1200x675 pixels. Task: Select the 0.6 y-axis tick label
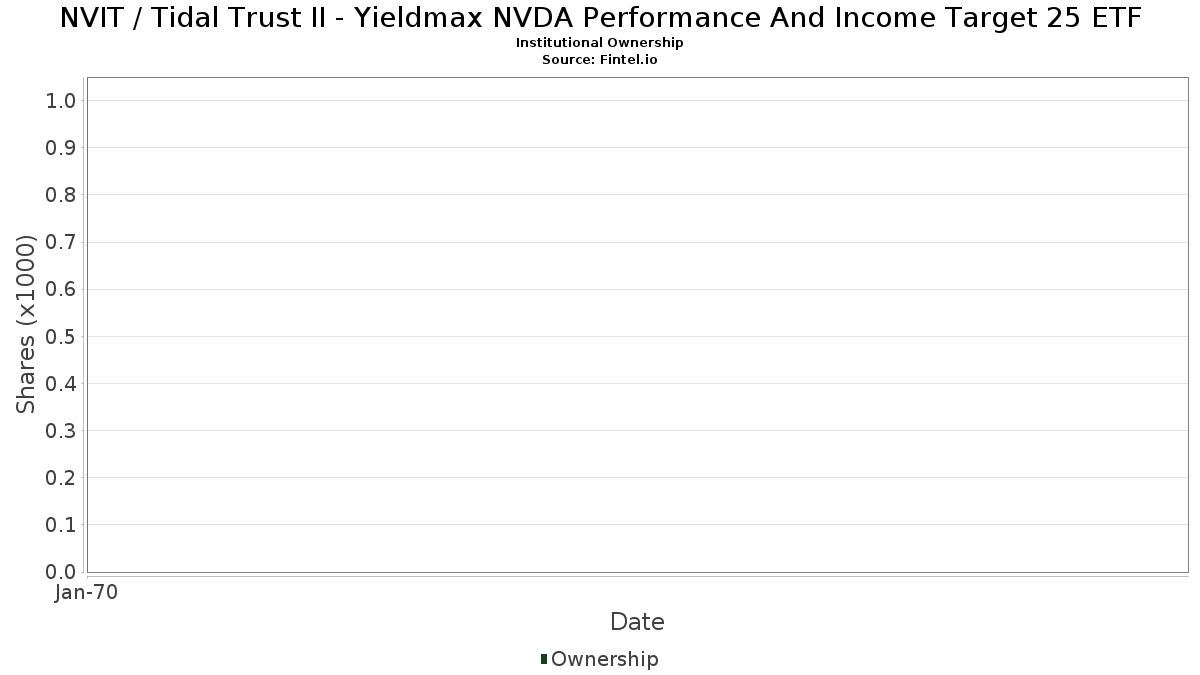coord(61,289)
